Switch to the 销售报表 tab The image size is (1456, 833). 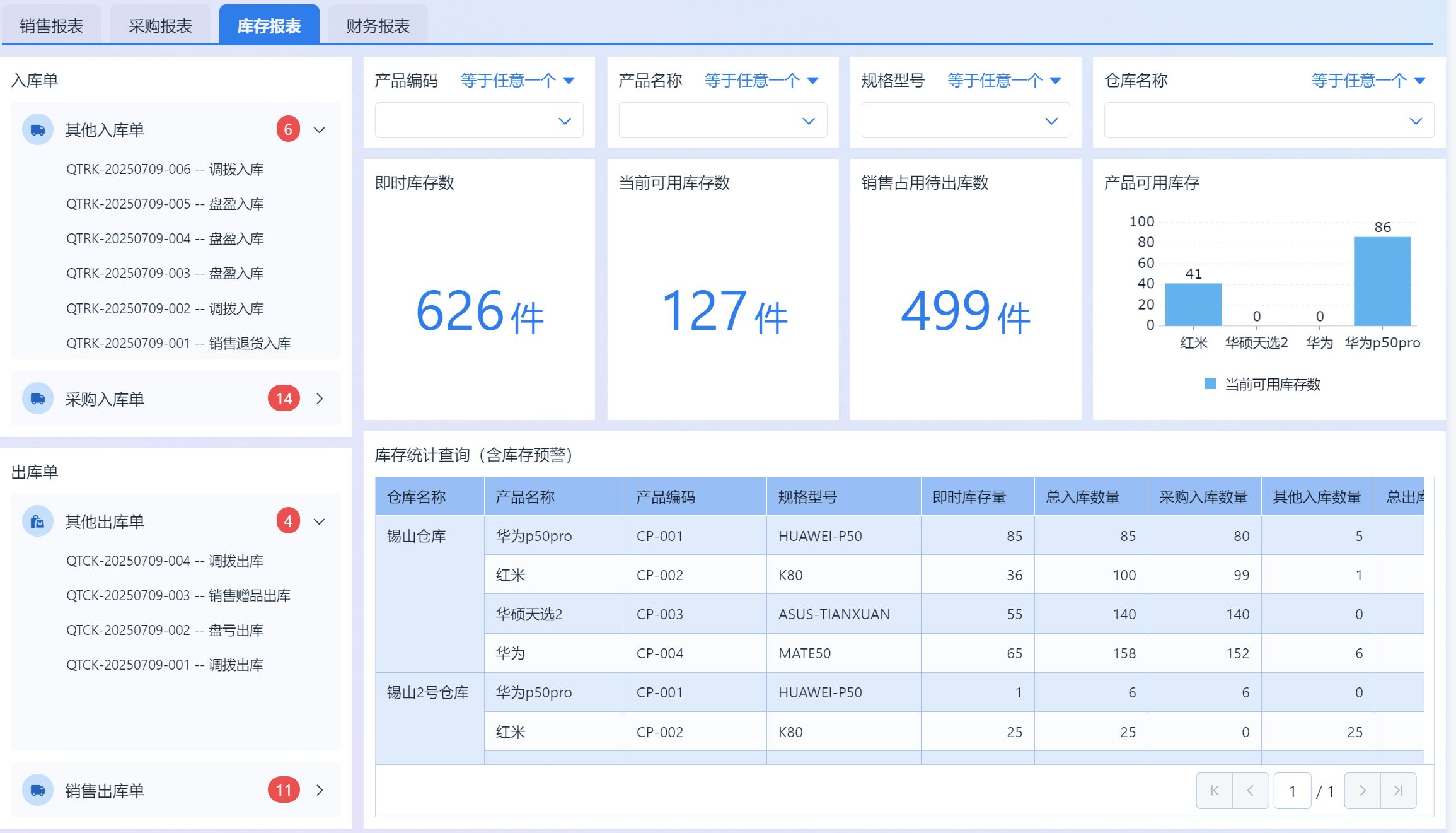52,26
